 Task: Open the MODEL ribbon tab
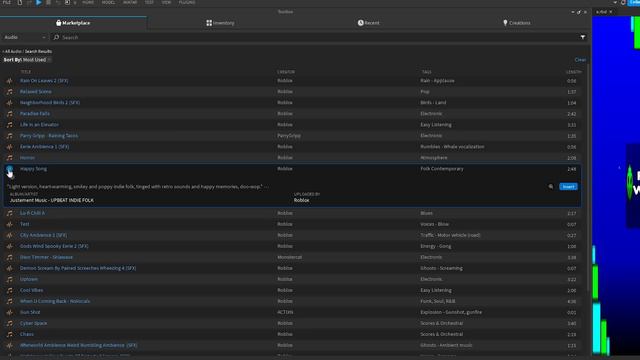pos(108,2)
